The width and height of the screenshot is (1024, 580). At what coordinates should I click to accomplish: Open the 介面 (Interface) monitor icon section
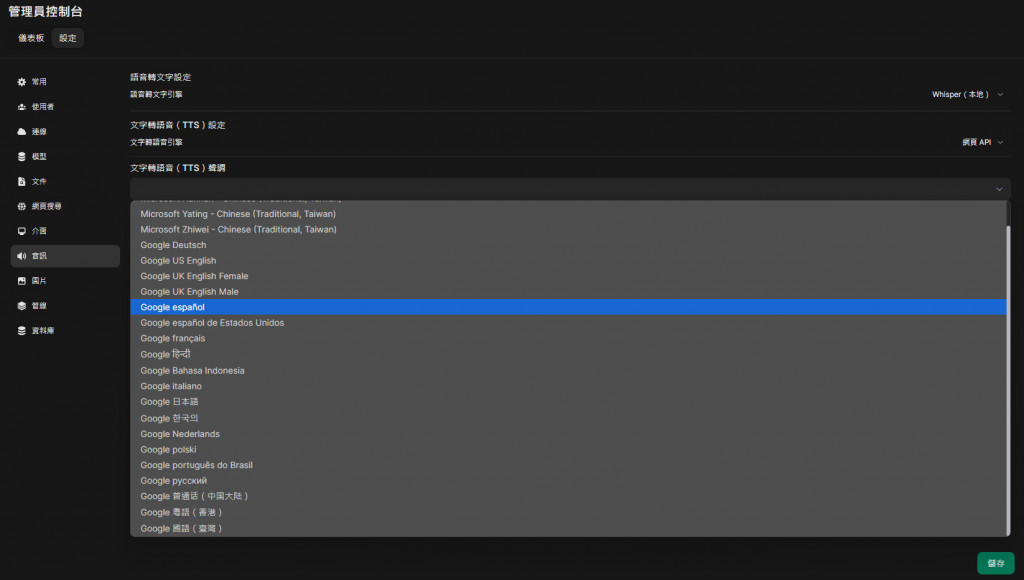(x=65, y=231)
